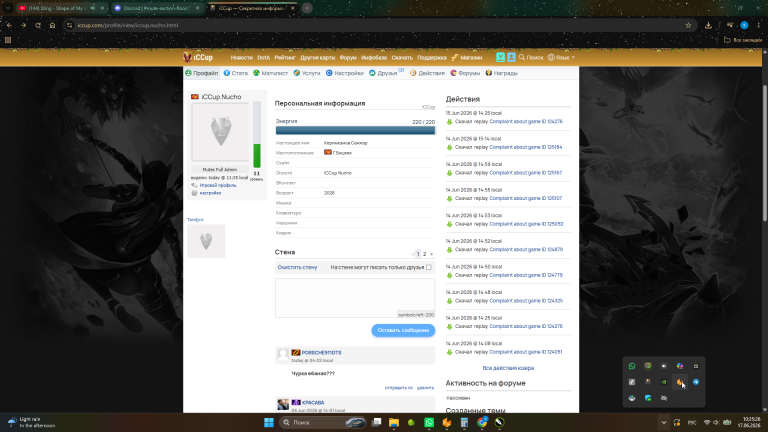Click the iCCup.Nucho profile avatar image

click(220, 132)
